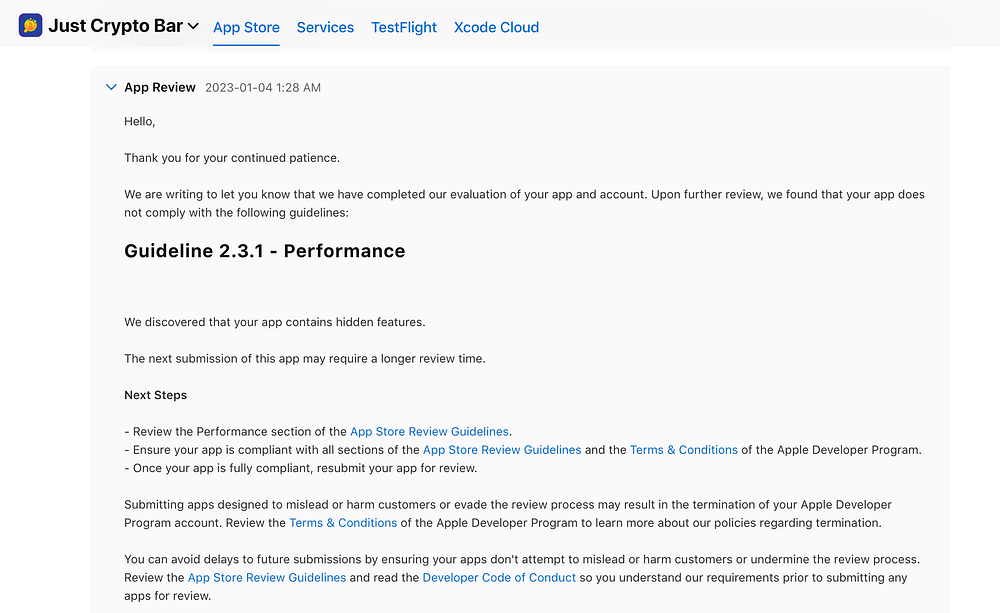1000x613 pixels.
Task: Click the 'Hello,' greeting line
Action: point(140,121)
